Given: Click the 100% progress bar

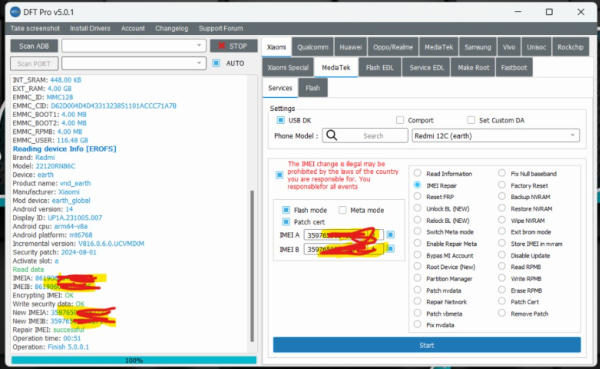Looking at the screenshot, I should [134, 360].
